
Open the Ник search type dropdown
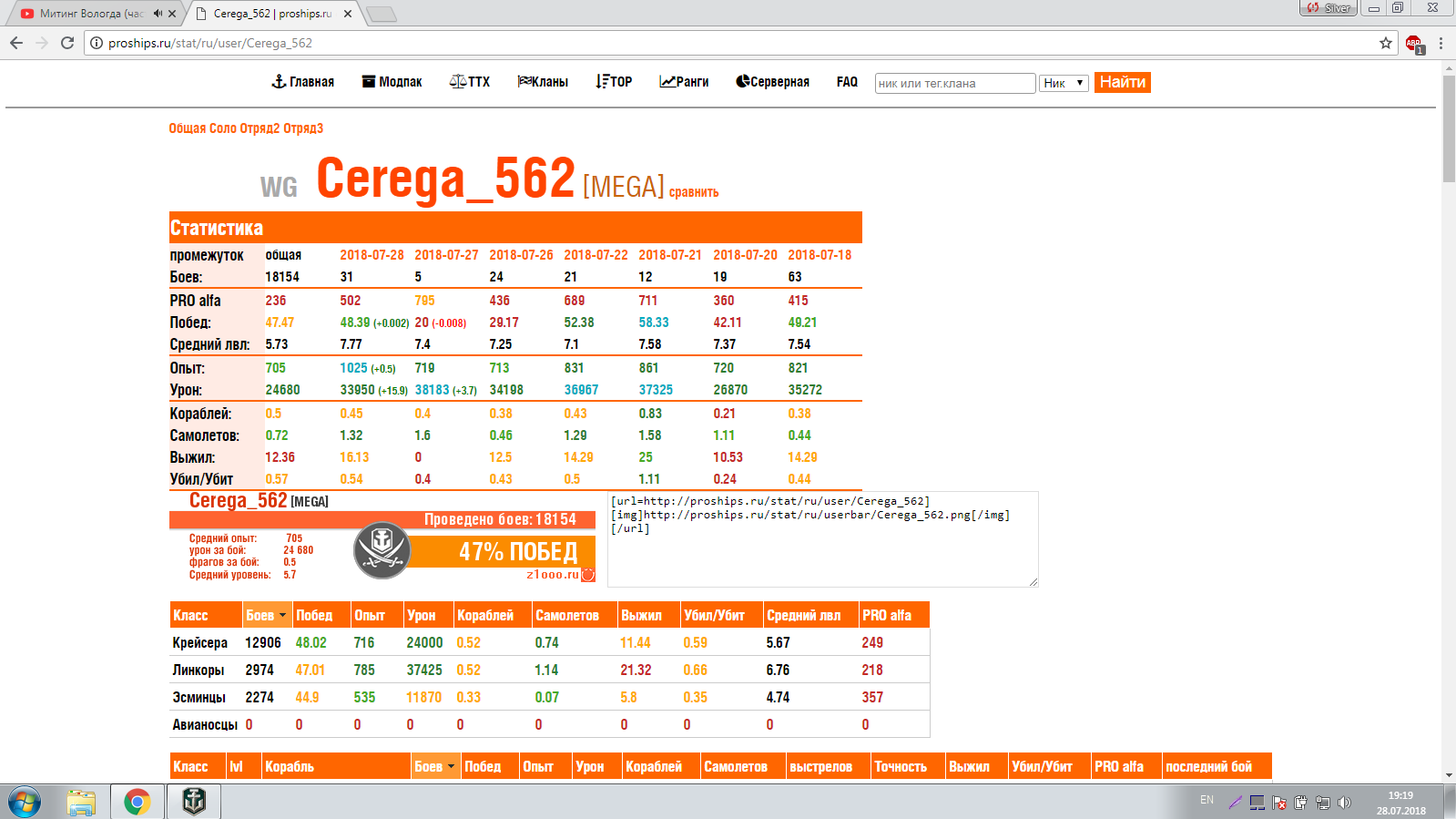click(1064, 83)
